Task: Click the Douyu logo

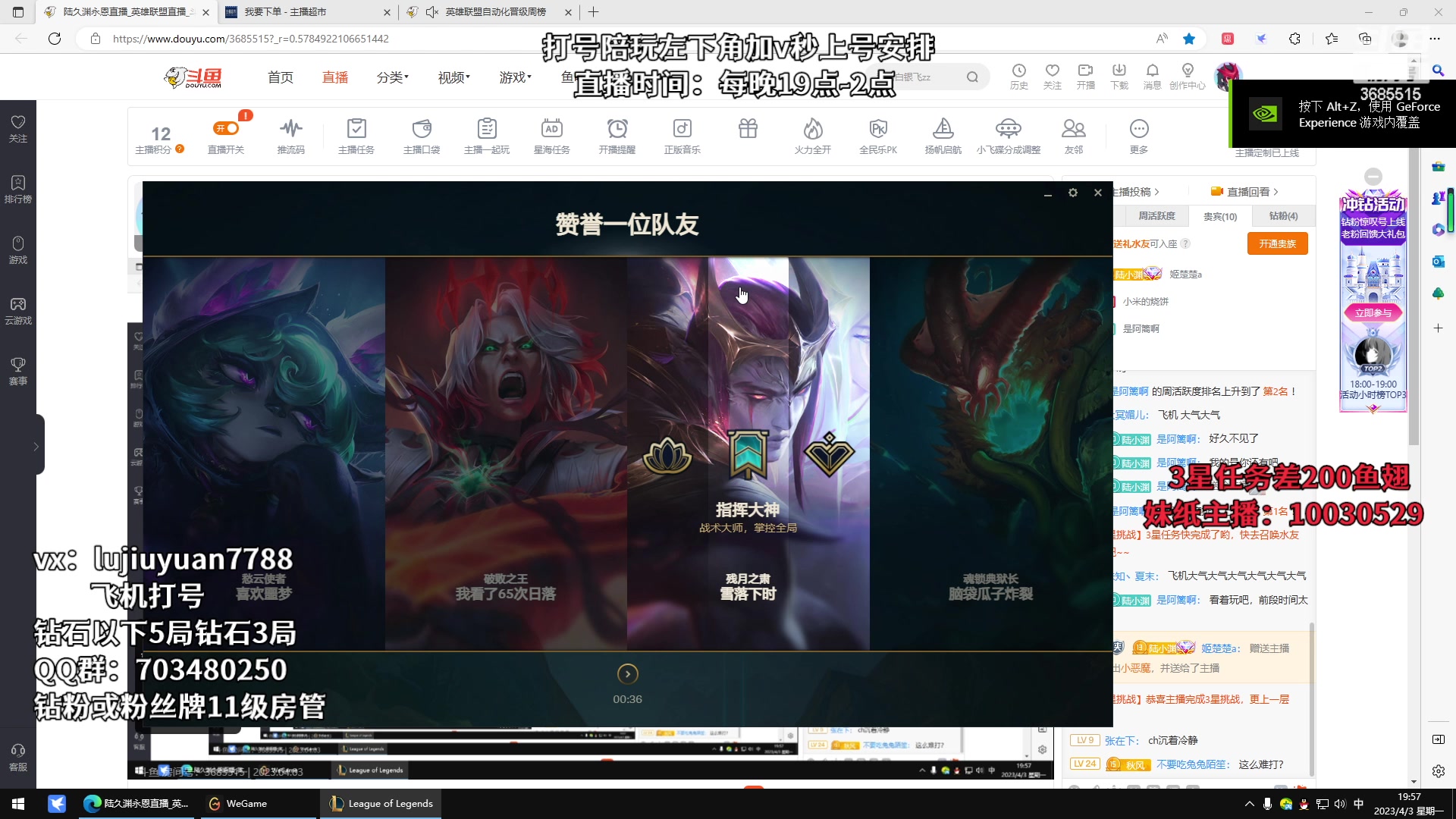Action: (193, 77)
